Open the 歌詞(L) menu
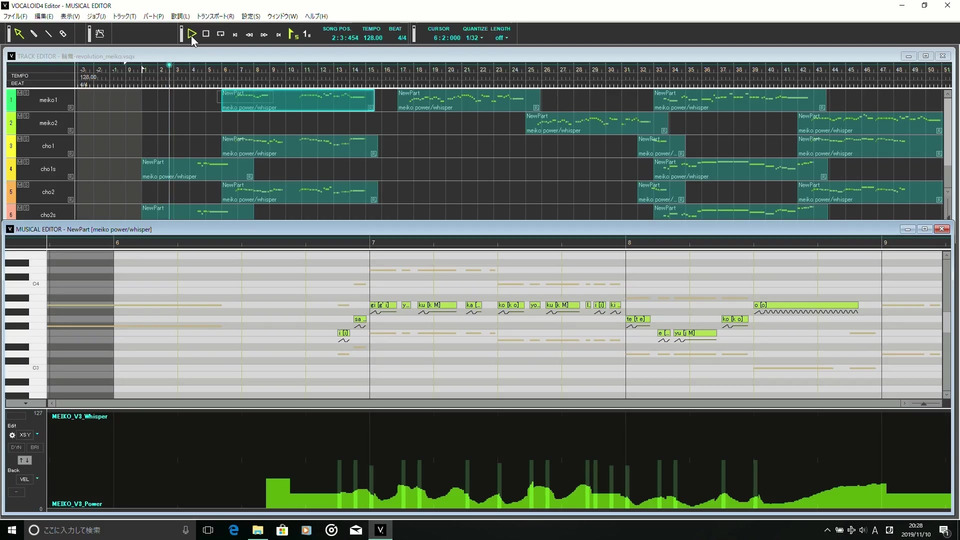The width and height of the screenshot is (960, 540). (180, 17)
